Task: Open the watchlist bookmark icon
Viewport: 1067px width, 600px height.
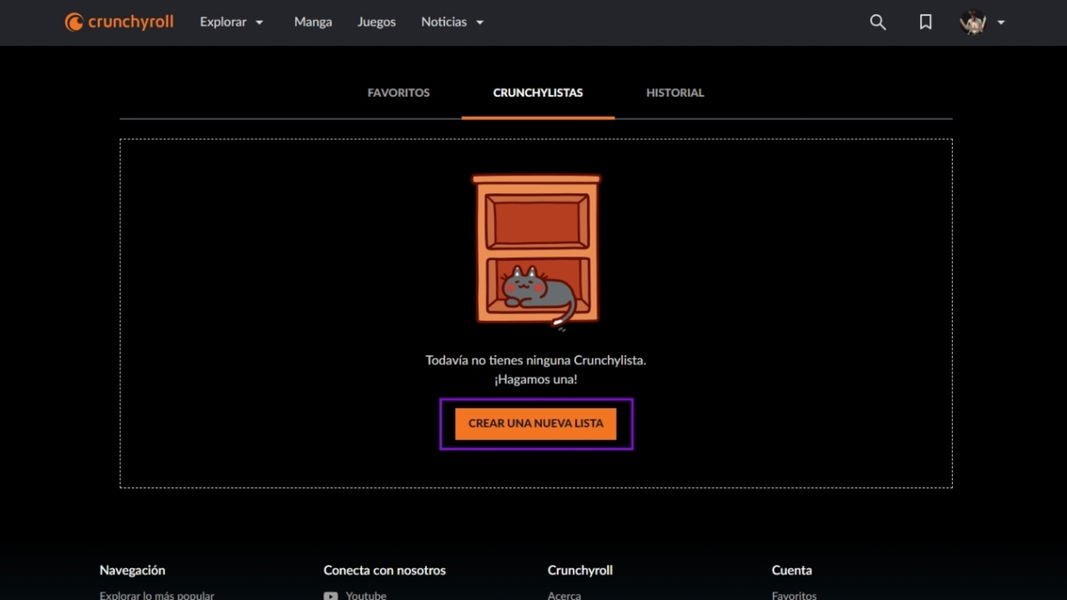Action: pyautogui.click(x=925, y=22)
